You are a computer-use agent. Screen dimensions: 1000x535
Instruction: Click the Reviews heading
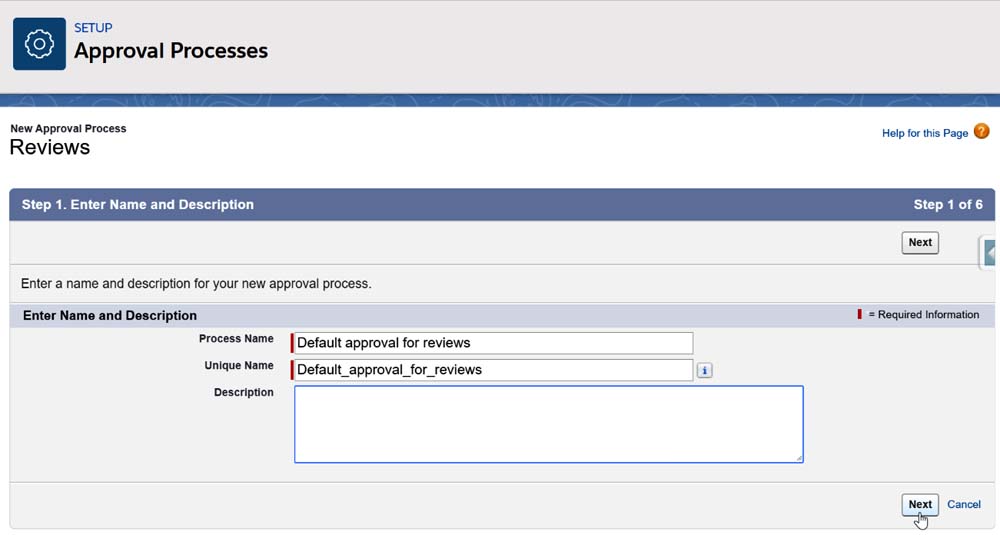(x=50, y=148)
